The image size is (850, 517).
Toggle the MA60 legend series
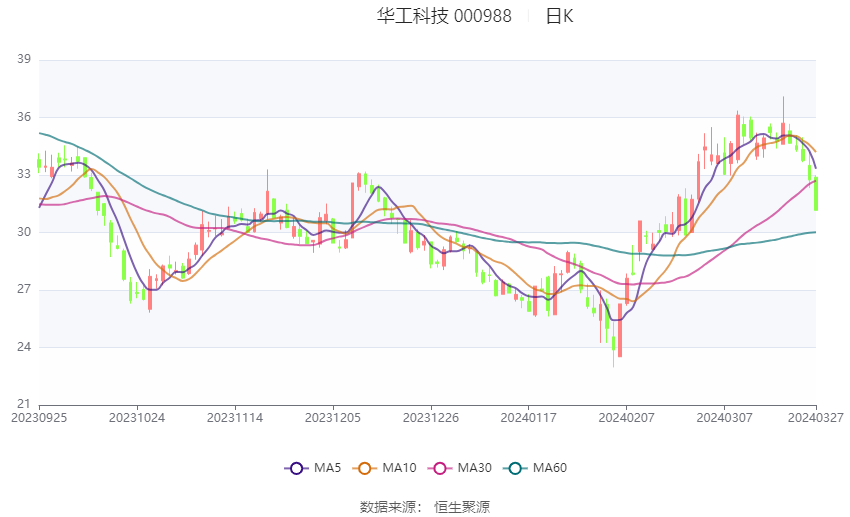point(535,468)
